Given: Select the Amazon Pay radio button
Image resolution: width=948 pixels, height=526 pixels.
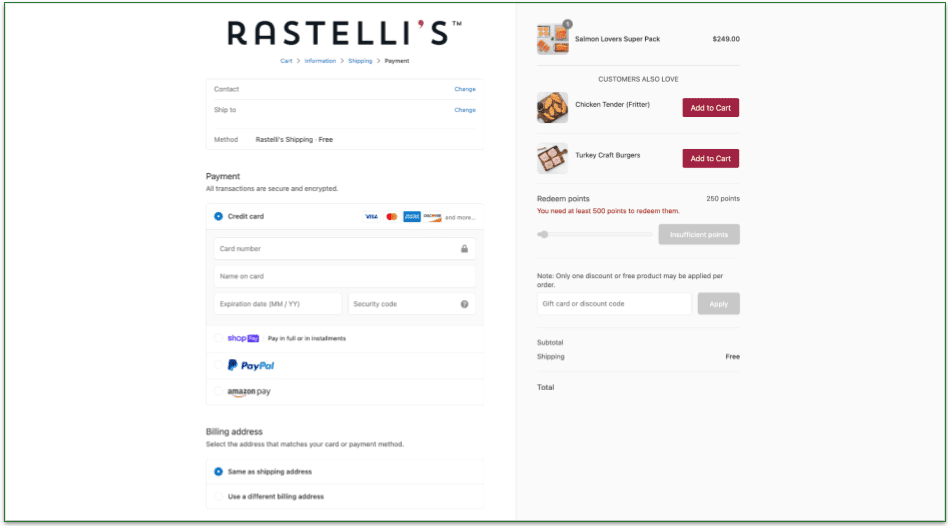Looking at the screenshot, I should point(218,391).
